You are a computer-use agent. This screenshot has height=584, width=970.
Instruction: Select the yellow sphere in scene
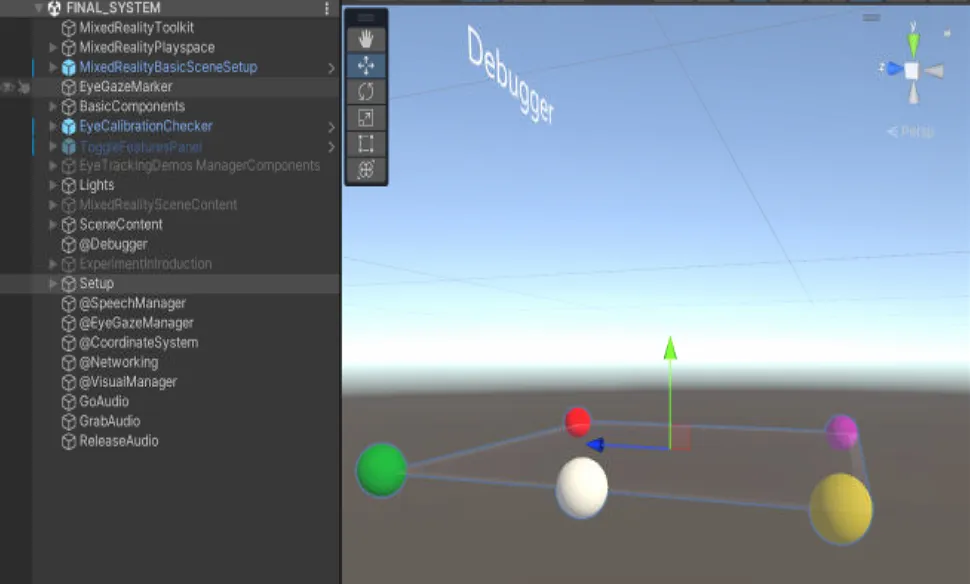click(841, 509)
